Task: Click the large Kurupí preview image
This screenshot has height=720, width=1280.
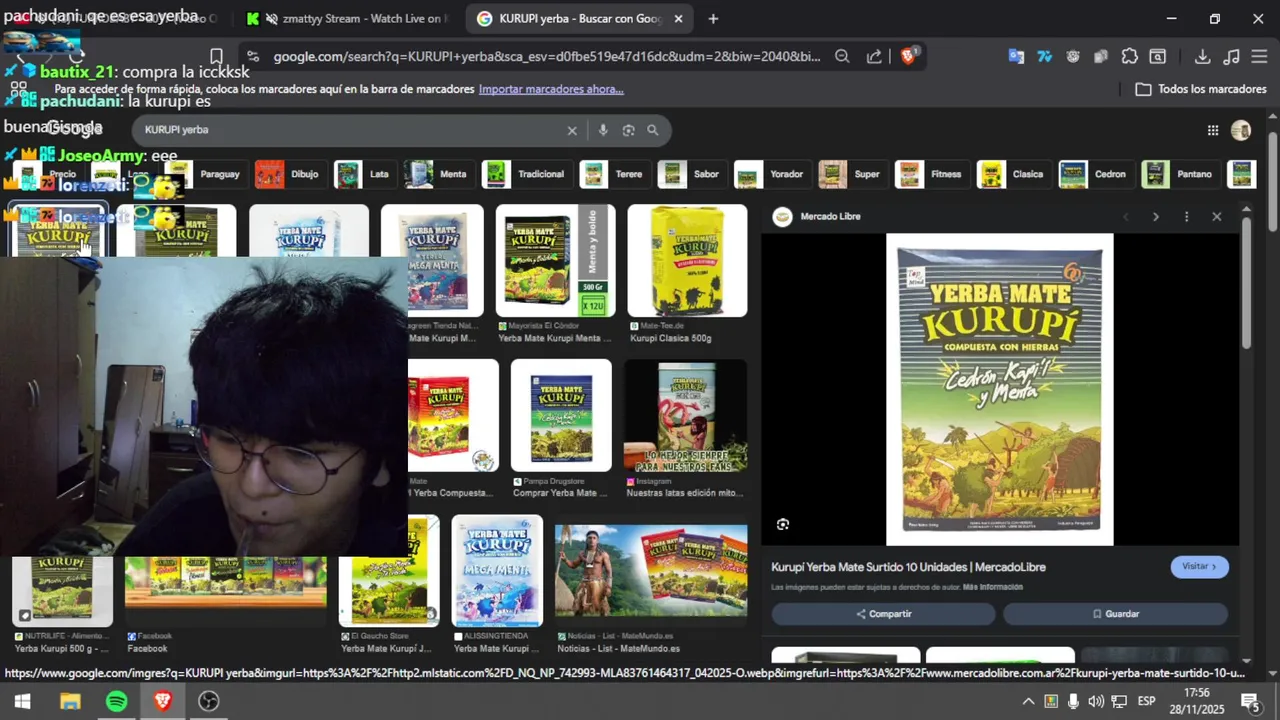Action: pyautogui.click(x=1000, y=390)
